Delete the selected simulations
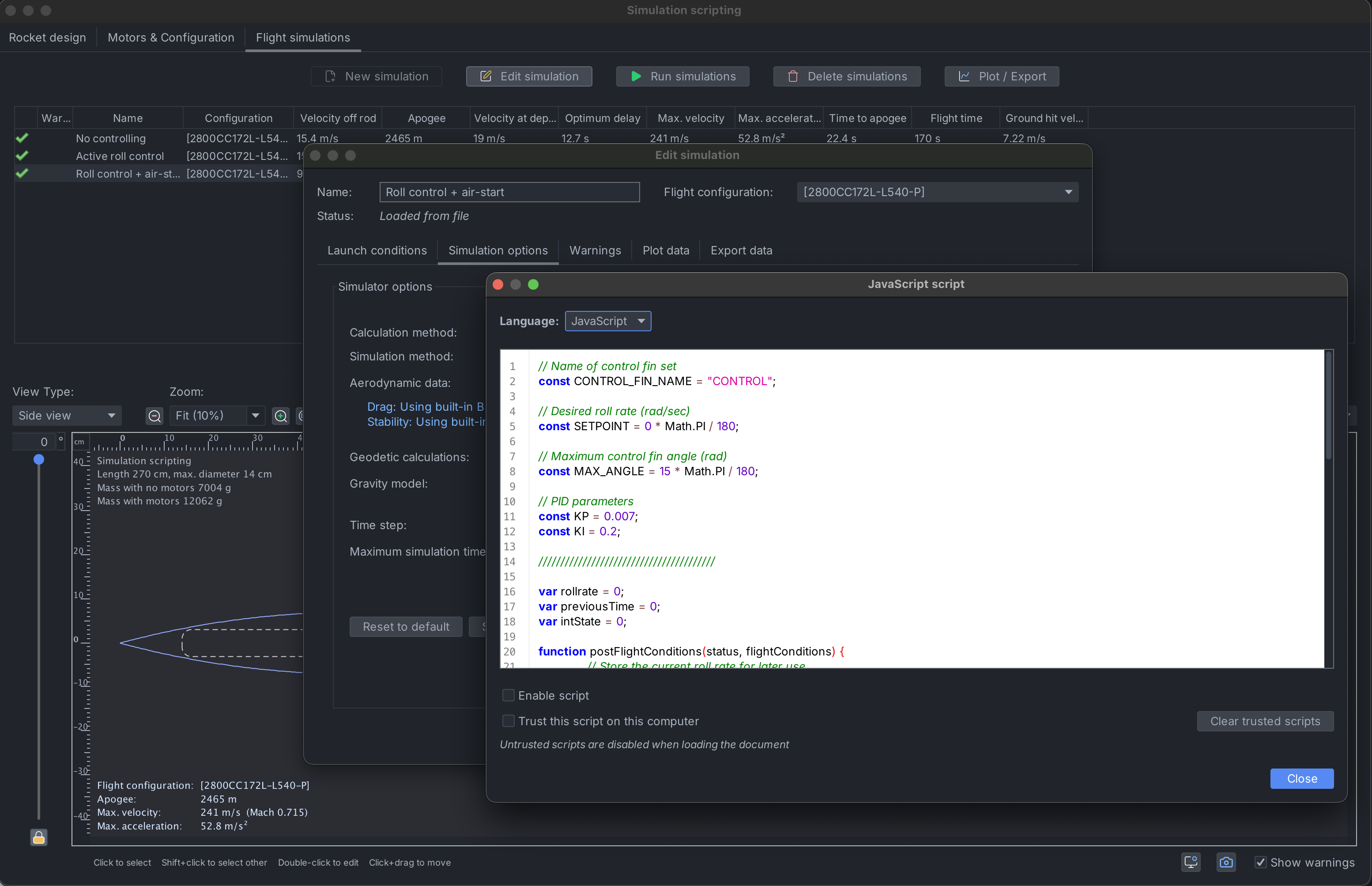Image resolution: width=1372 pixels, height=886 pixels. click(x=846, y=76)
